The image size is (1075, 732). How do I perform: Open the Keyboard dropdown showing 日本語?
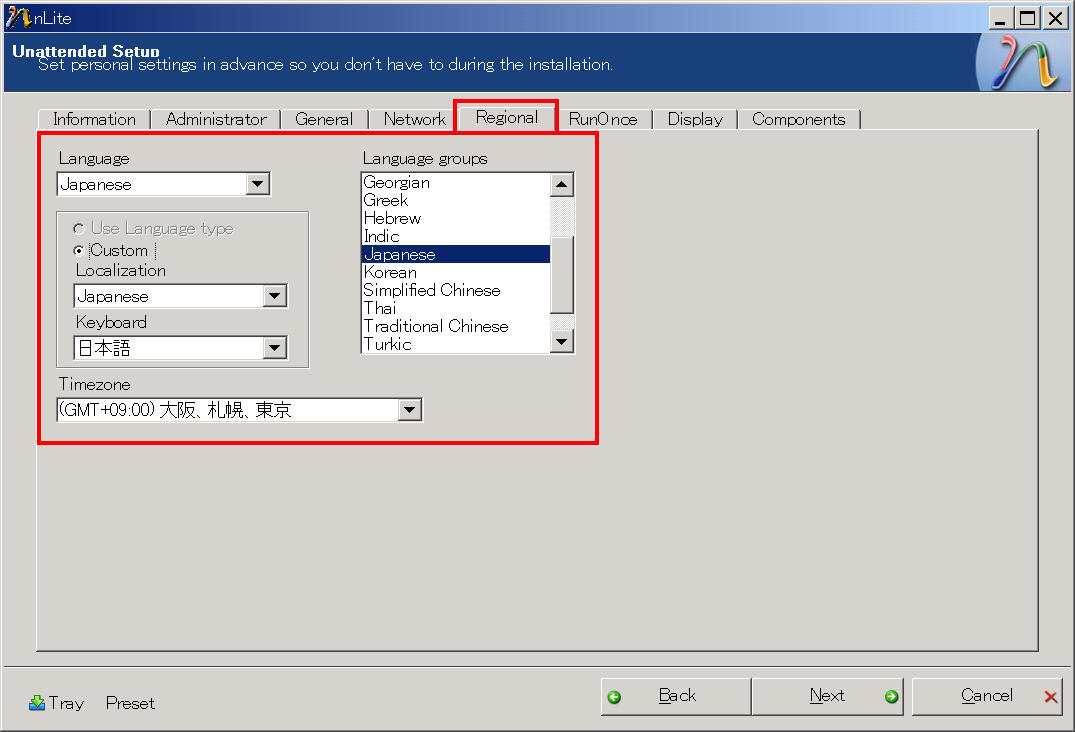click(x=275, y=347)
